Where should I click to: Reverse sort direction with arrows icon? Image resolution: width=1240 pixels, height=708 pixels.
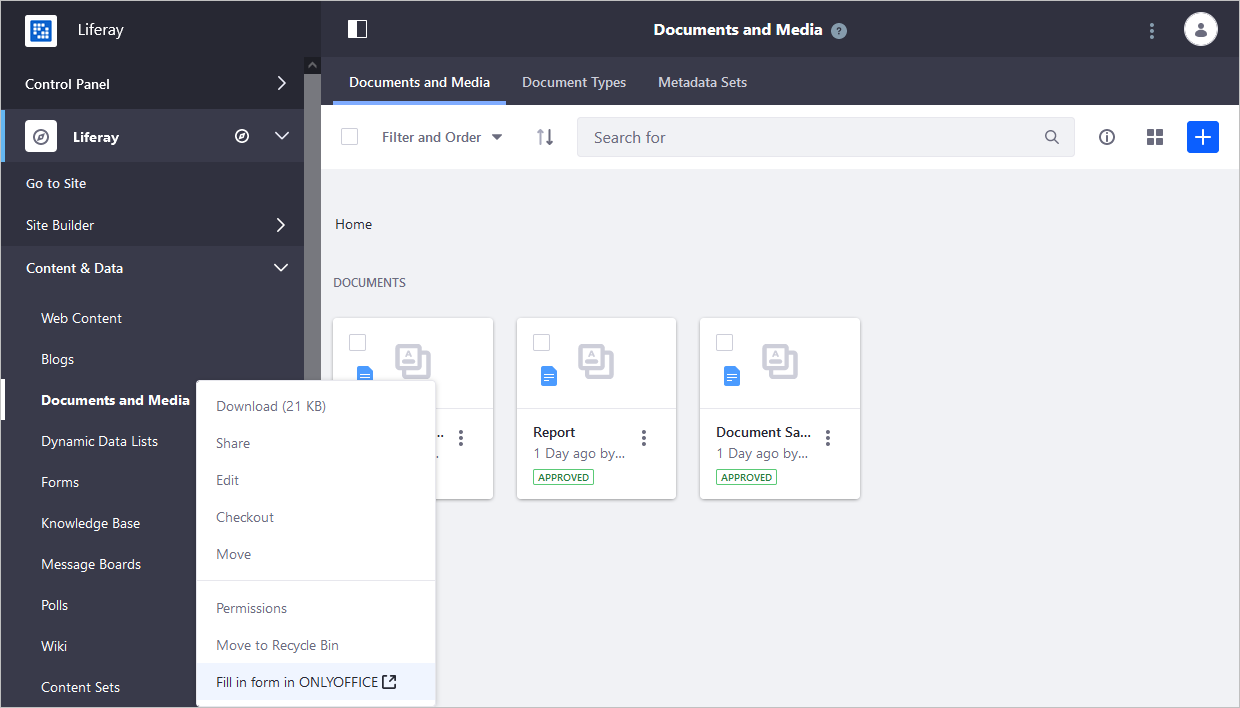545,137
